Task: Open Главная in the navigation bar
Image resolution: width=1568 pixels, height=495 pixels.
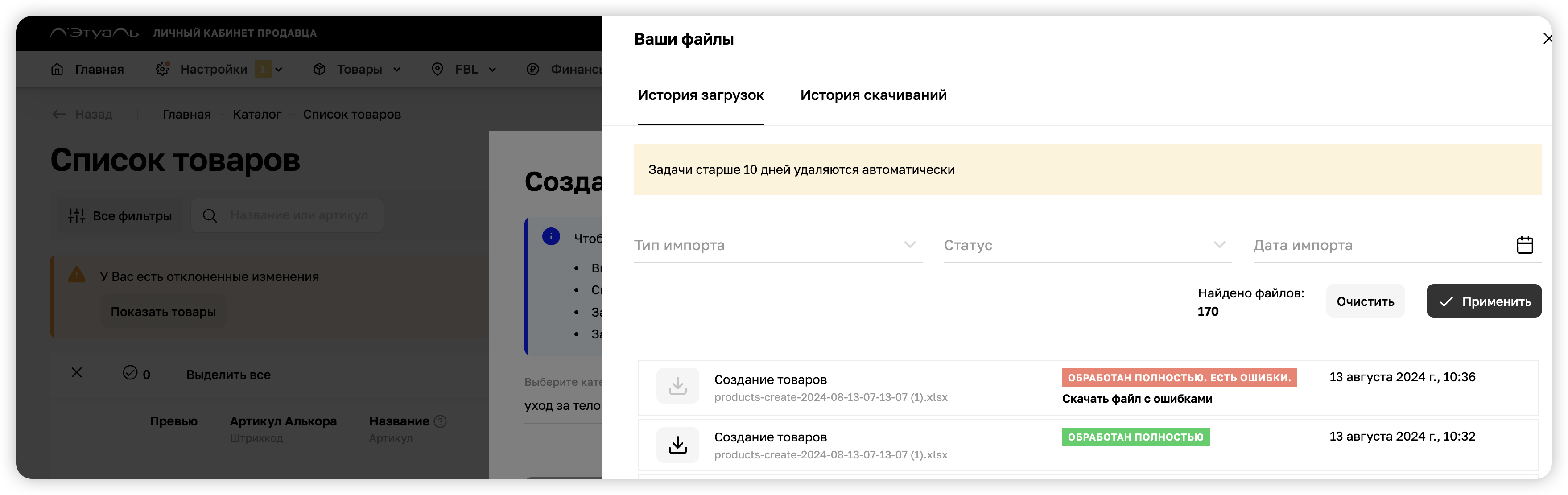Action: coord(99,70)
